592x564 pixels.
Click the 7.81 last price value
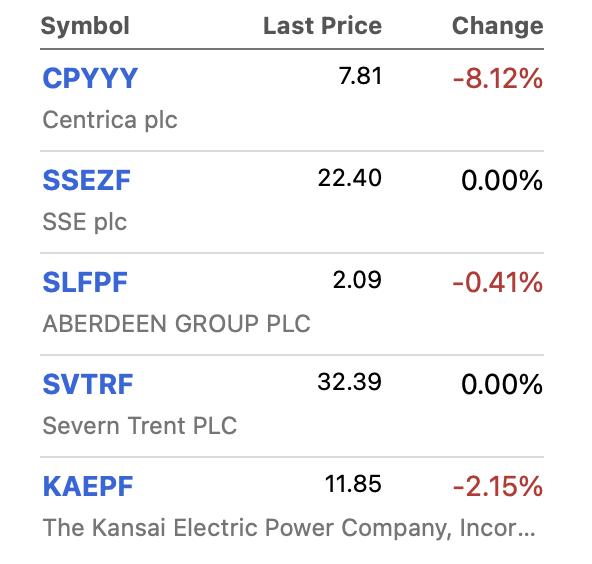coord(360,76)
